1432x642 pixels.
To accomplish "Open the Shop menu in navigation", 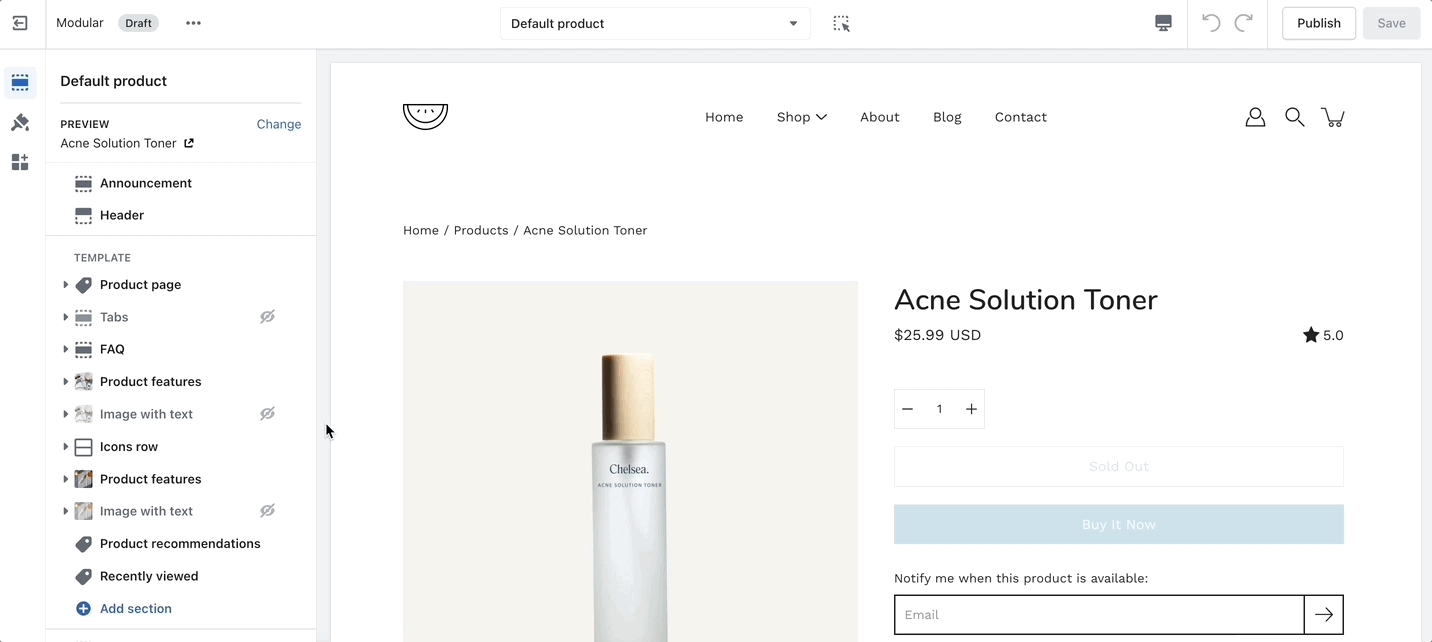I will 801,117.
